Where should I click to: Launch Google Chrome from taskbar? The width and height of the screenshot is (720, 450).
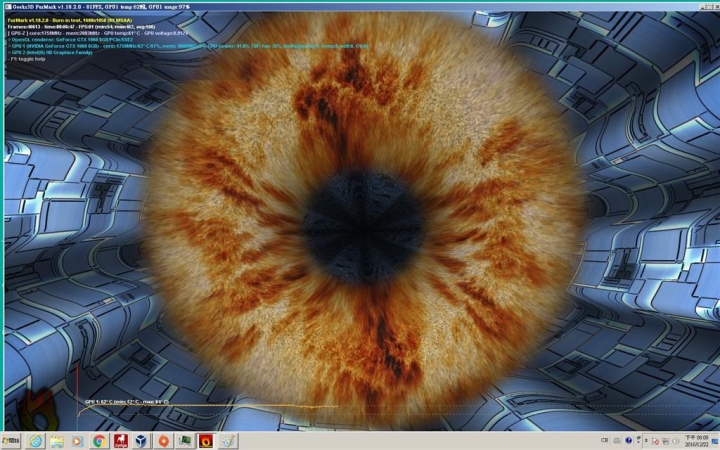[x=99, y=441]
